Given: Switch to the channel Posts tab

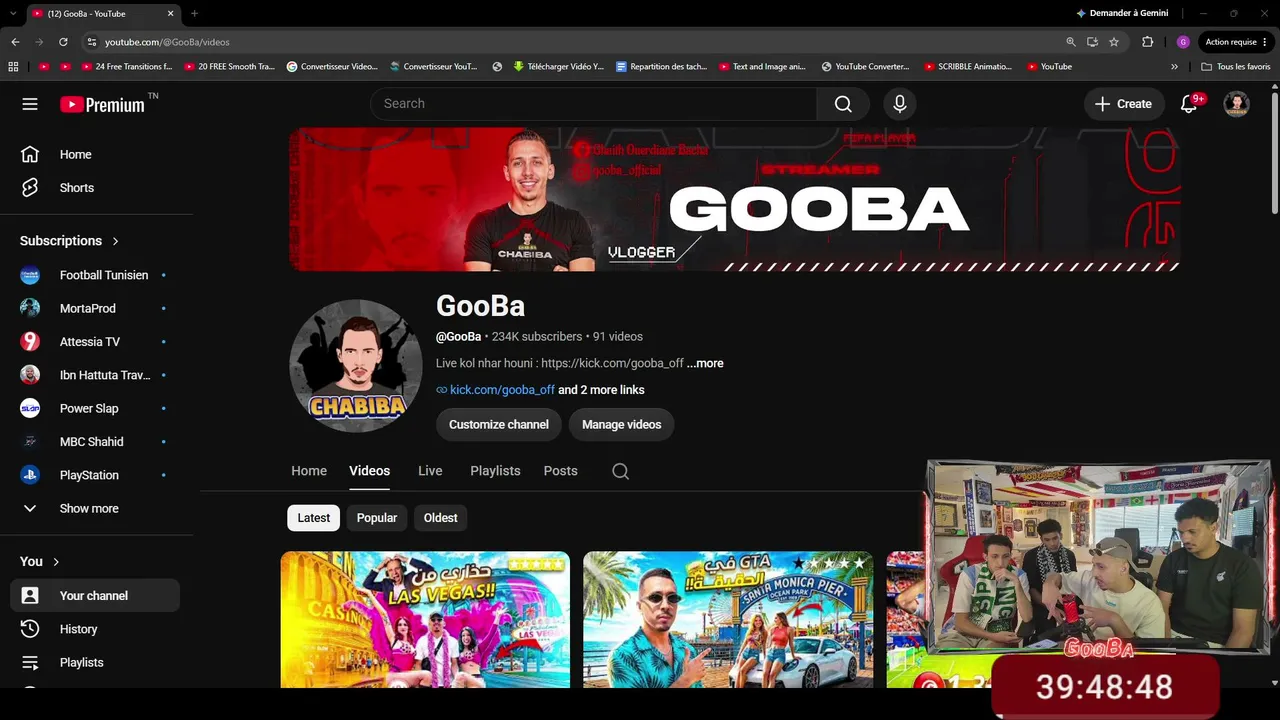Looking at the screenshot, I should pos(561,471).
